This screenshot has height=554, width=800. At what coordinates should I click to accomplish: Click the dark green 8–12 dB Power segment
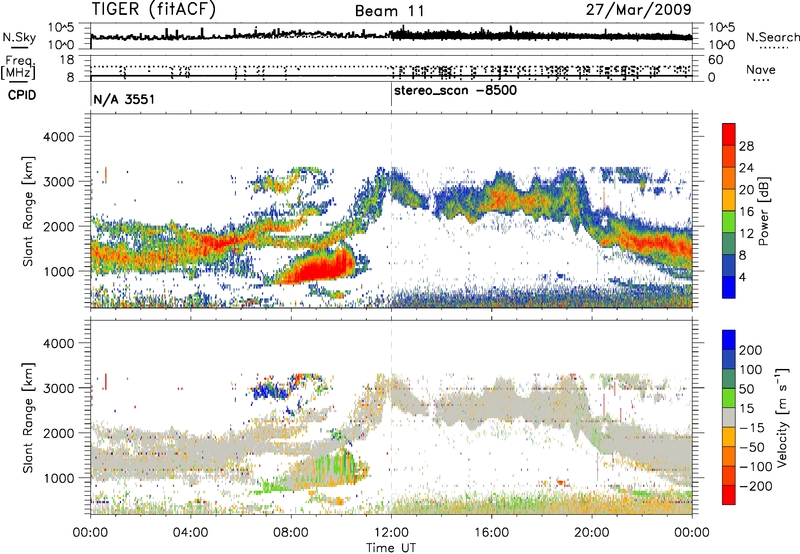coord(729,244)
